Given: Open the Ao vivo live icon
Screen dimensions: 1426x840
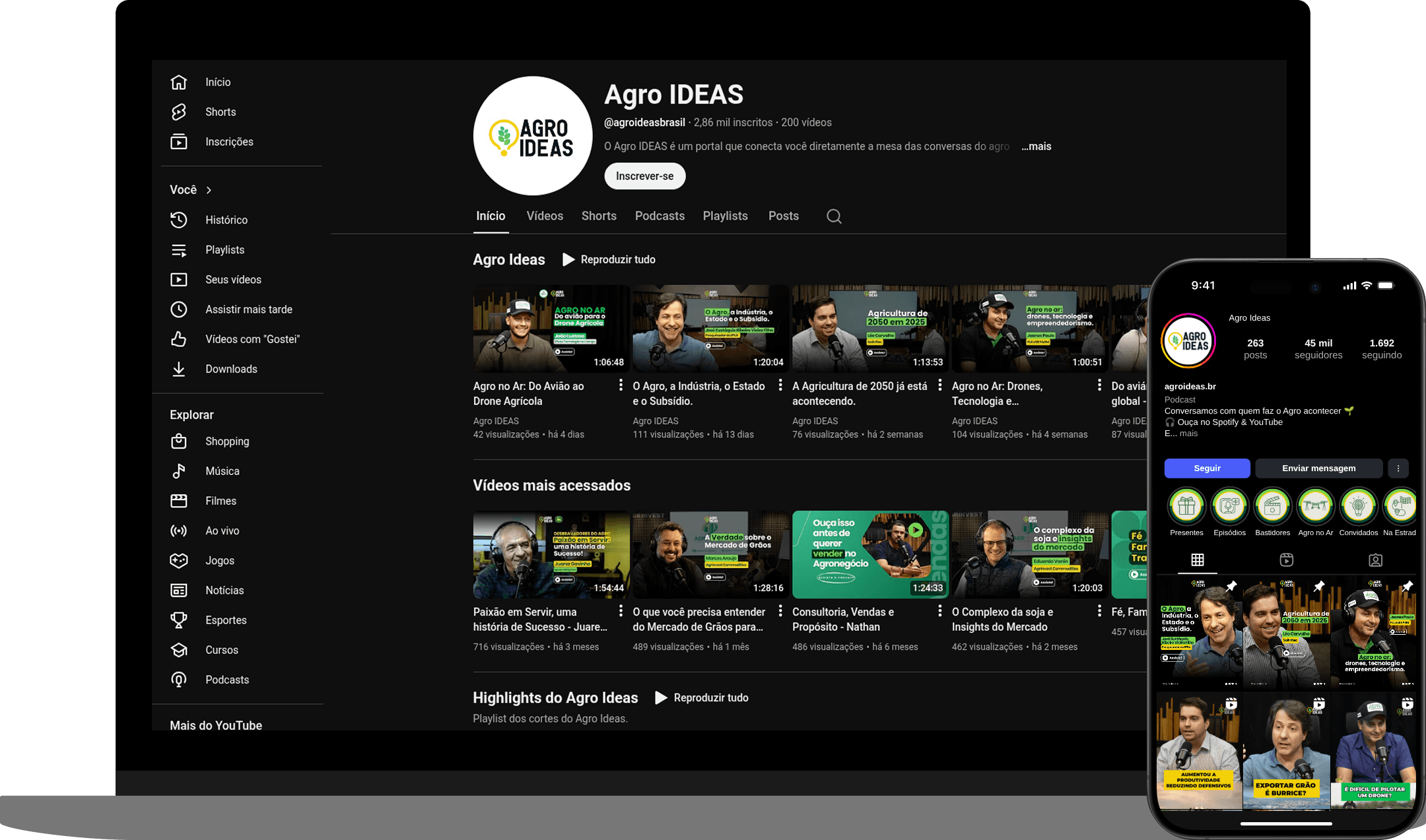Looking at the screenshot, I should [x=179, y=531].
